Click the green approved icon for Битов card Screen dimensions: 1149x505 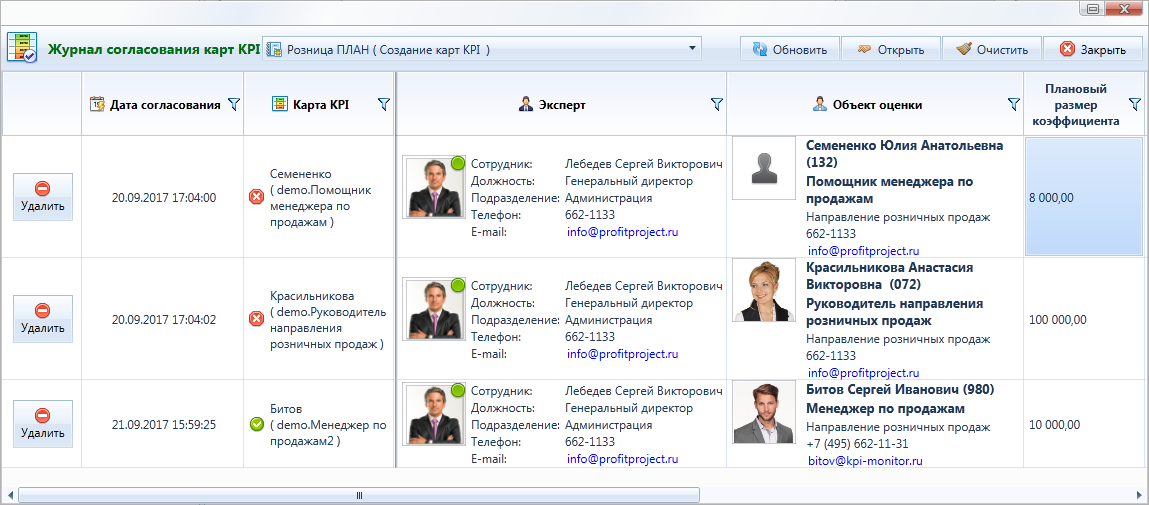point(256,424)
